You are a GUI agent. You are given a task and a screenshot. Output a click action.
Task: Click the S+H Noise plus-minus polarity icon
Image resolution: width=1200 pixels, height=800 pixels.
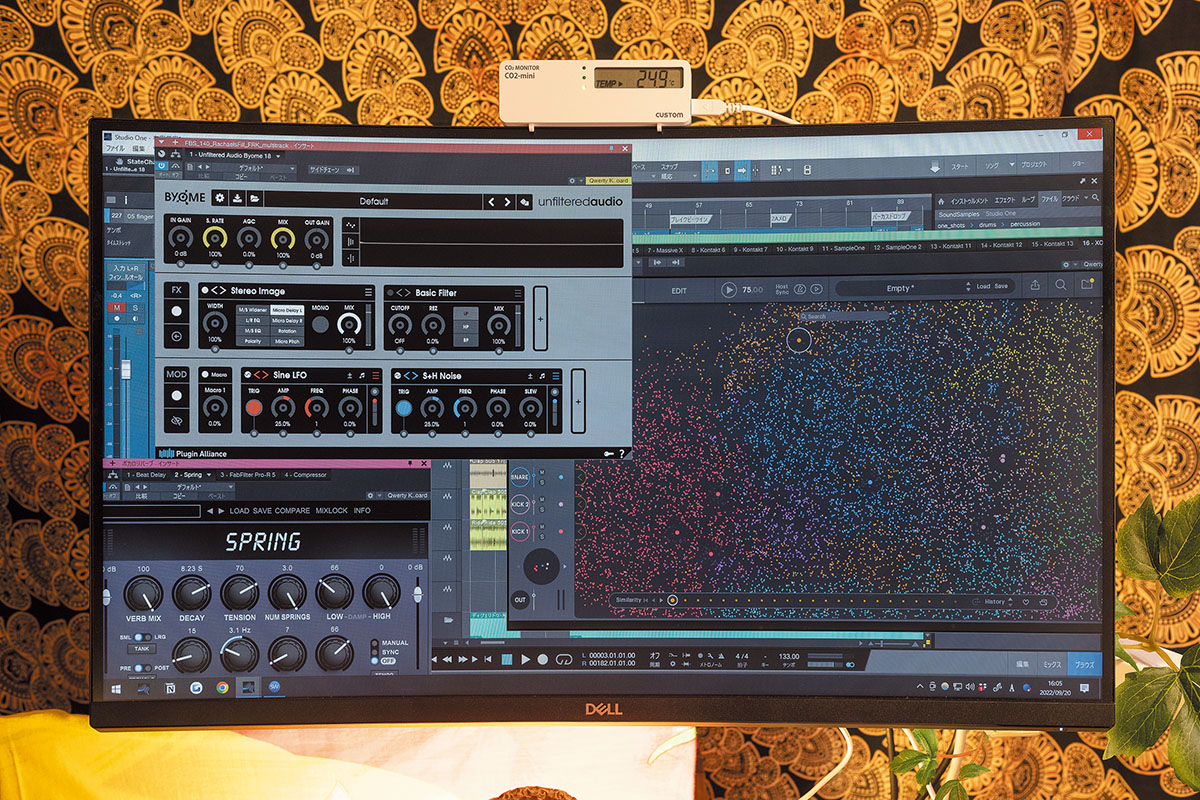click(530, 375)
